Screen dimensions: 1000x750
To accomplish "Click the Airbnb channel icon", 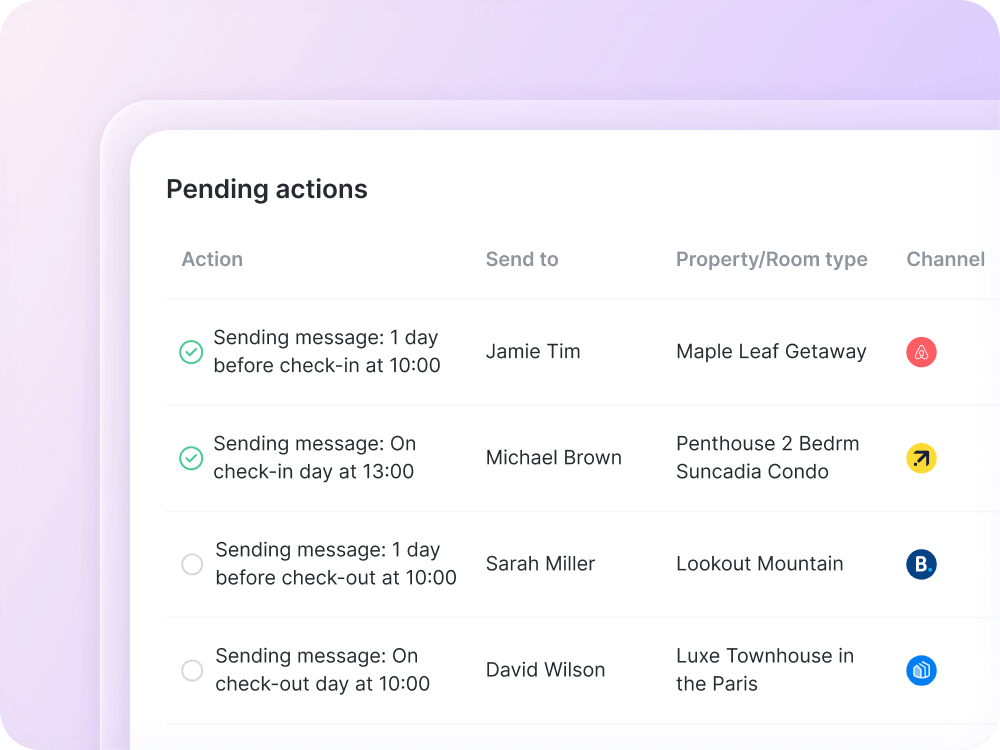I will [921, 352].
